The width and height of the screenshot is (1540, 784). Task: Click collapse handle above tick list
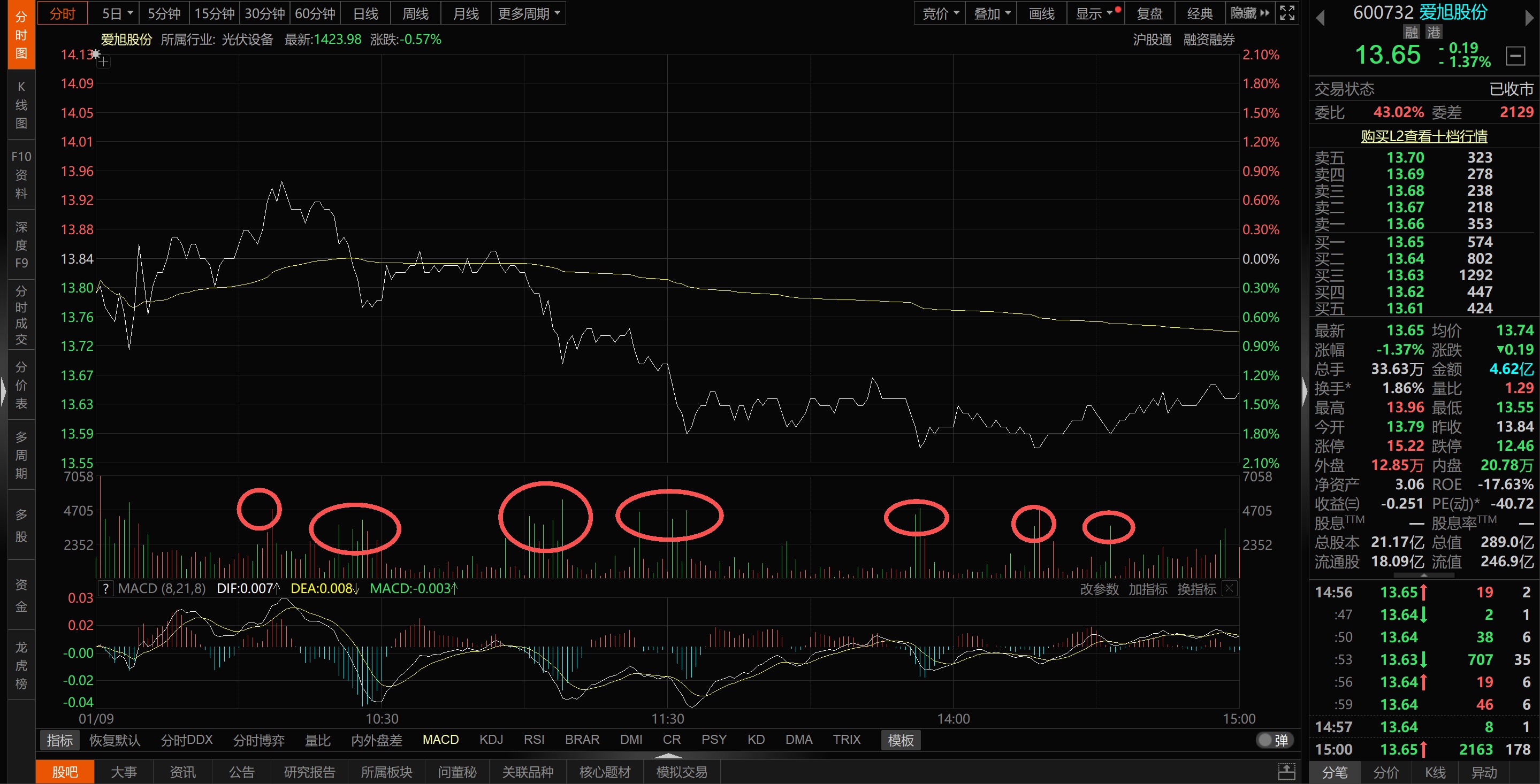tap(1423, 575)
